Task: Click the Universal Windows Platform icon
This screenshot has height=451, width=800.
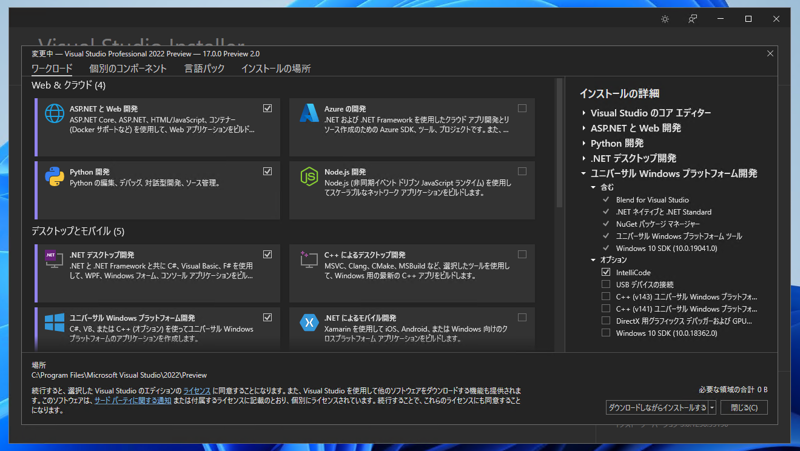Action: coord(54,323)
